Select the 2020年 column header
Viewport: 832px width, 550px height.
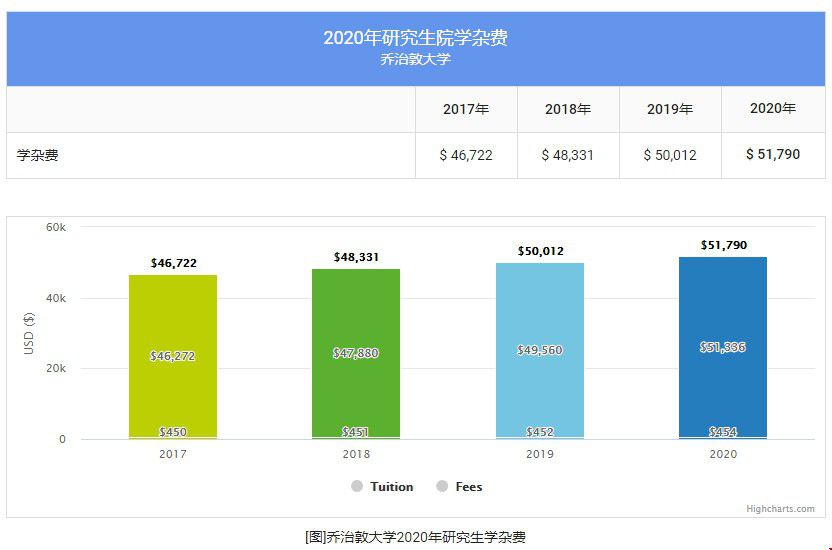tap(773, 109)
